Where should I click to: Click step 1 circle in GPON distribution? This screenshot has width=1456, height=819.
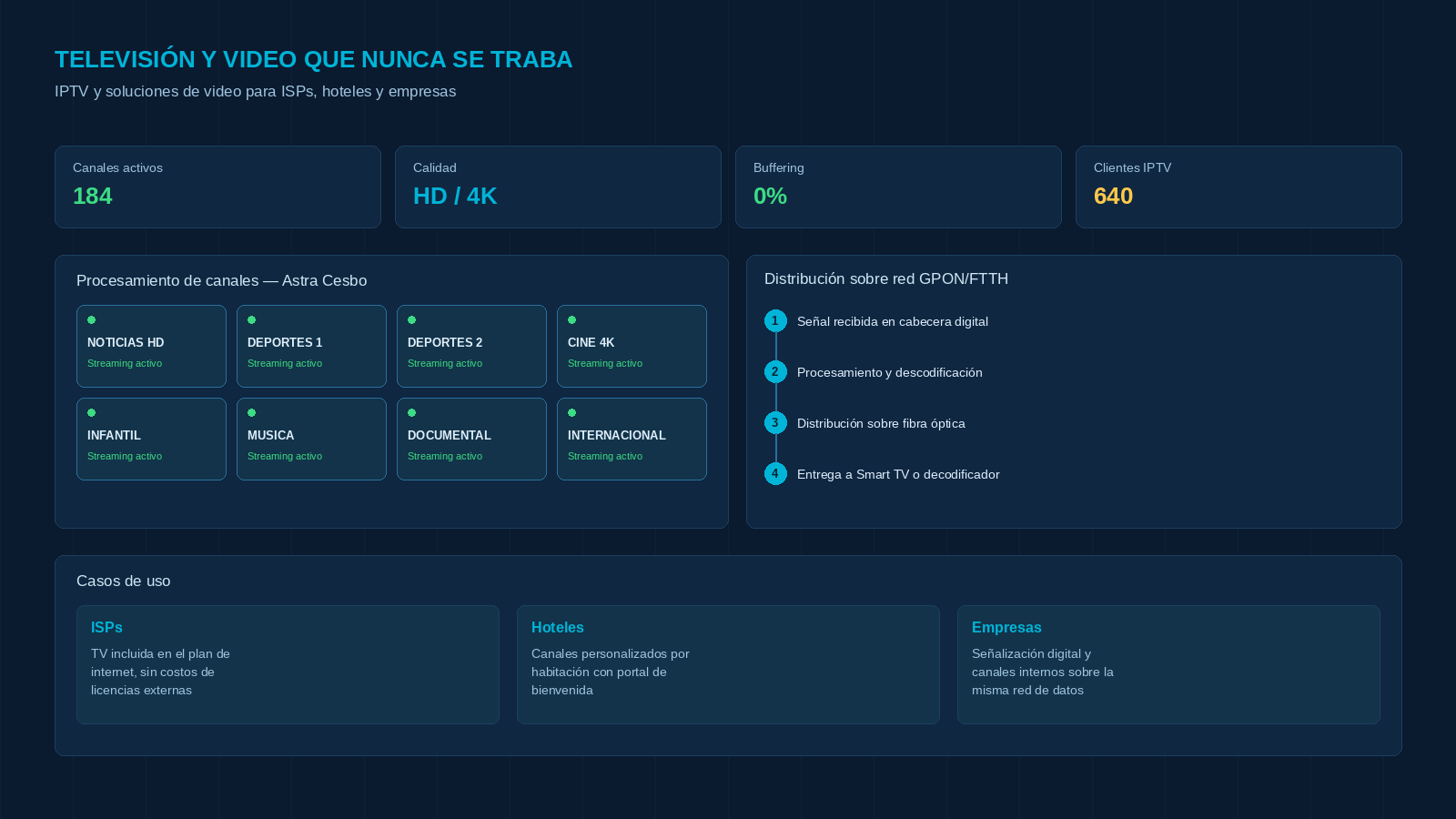[x=775, y=320]
